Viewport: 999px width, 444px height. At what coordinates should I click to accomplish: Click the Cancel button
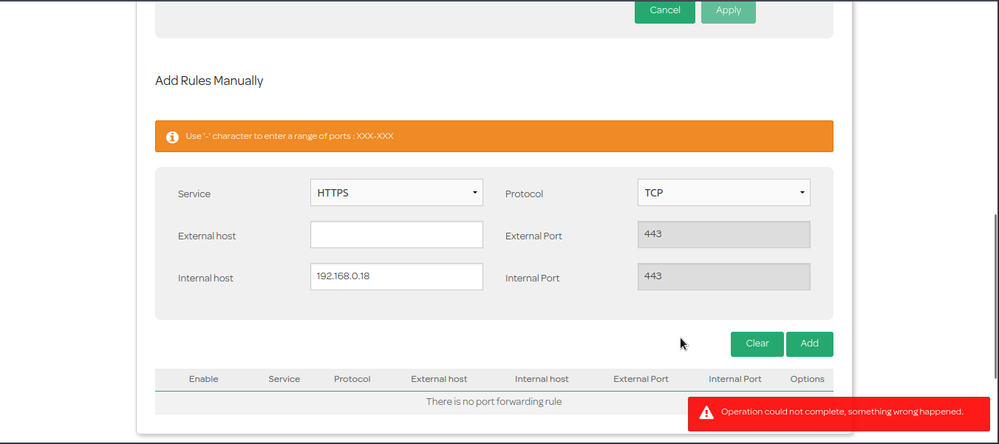[664, 11]
